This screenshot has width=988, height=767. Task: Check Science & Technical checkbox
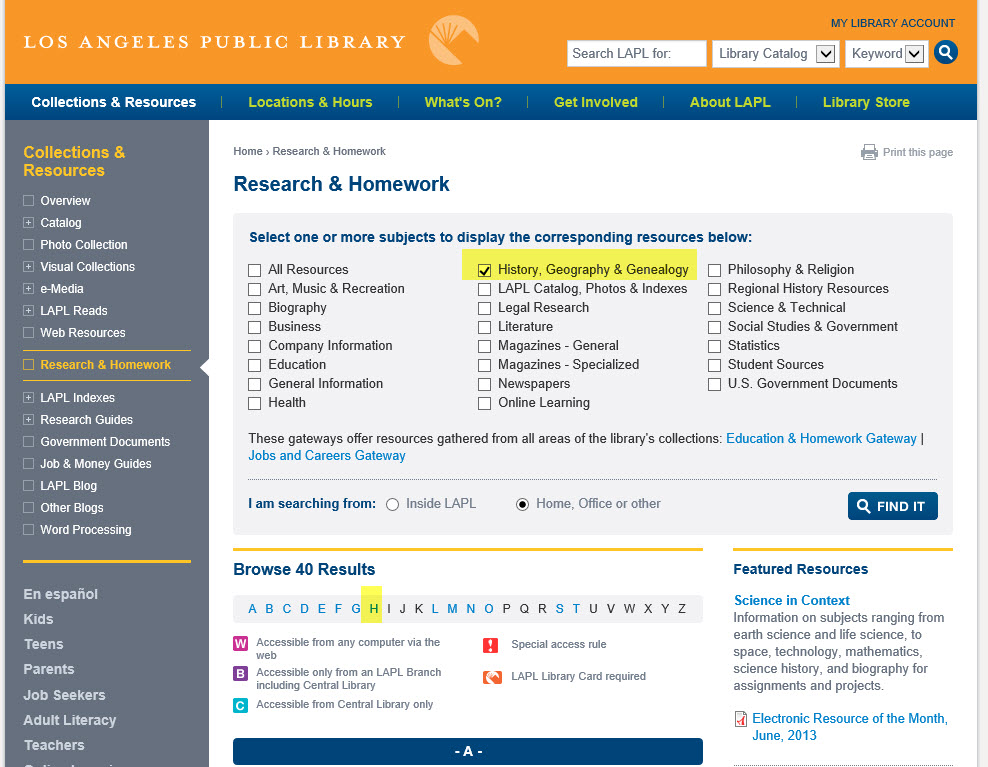click(x=715, y=308)
